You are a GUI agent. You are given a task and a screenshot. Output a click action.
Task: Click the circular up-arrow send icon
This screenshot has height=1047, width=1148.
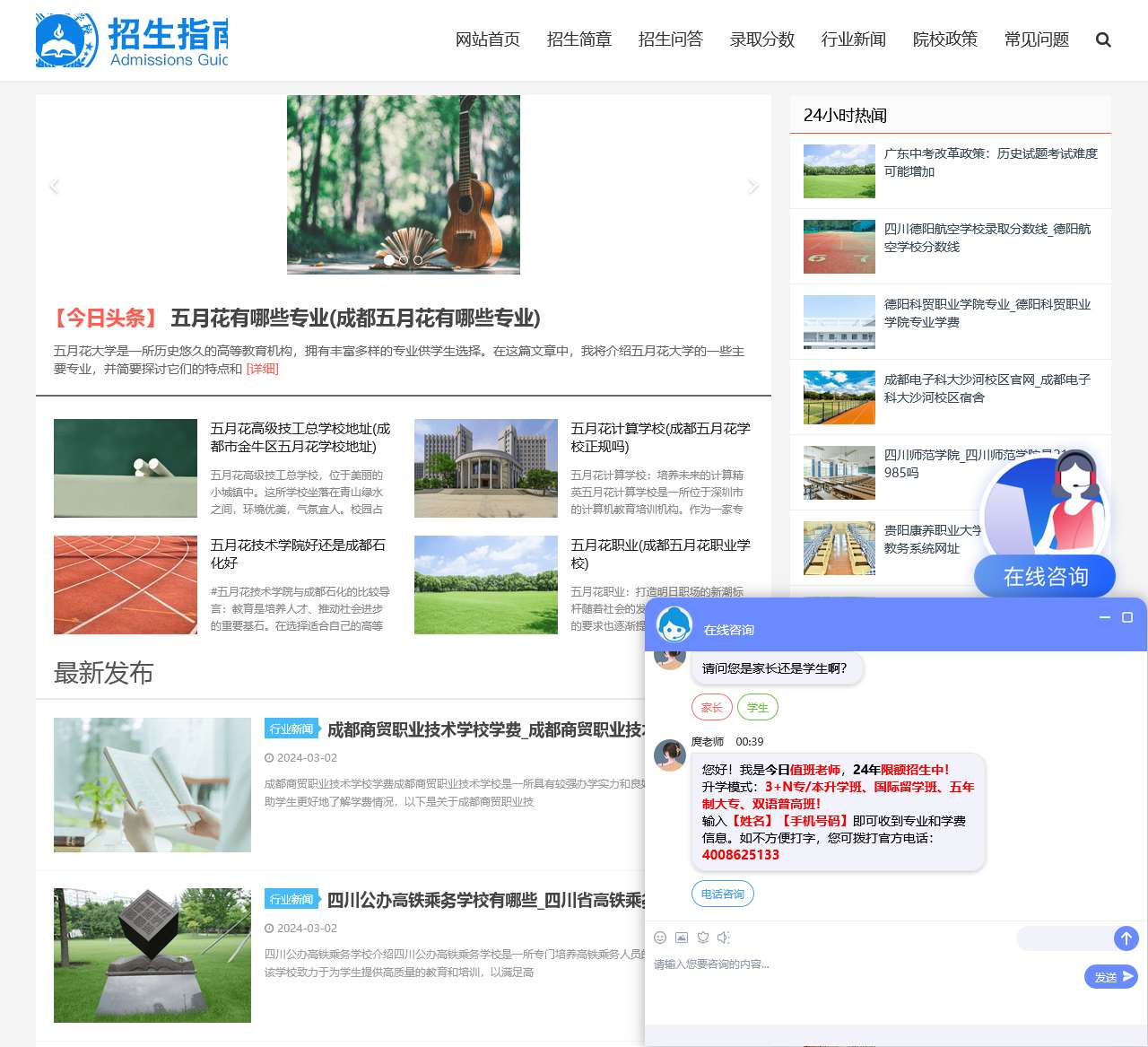click(x=1126, y=938)
